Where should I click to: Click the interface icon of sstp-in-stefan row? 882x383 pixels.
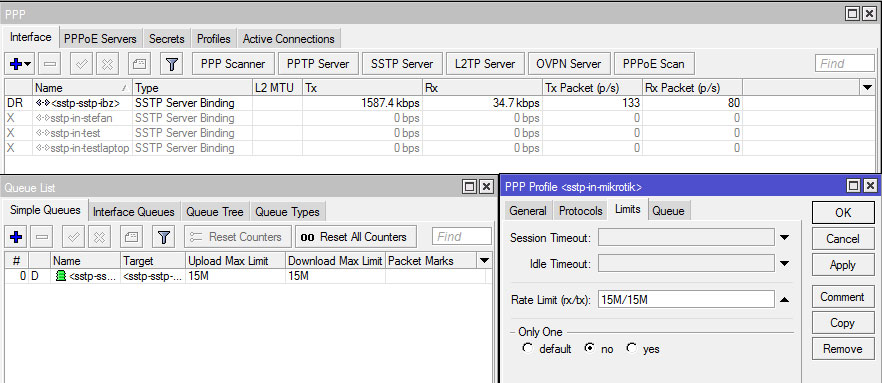click(42, 118)
